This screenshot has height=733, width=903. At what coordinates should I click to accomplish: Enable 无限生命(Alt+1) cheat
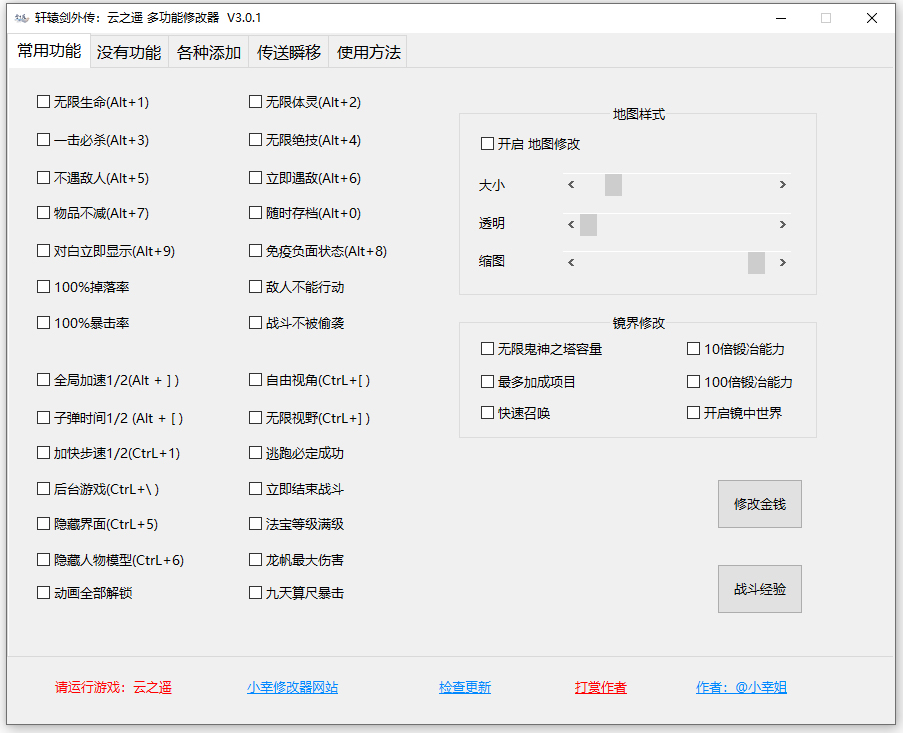(x=42, y=101)
